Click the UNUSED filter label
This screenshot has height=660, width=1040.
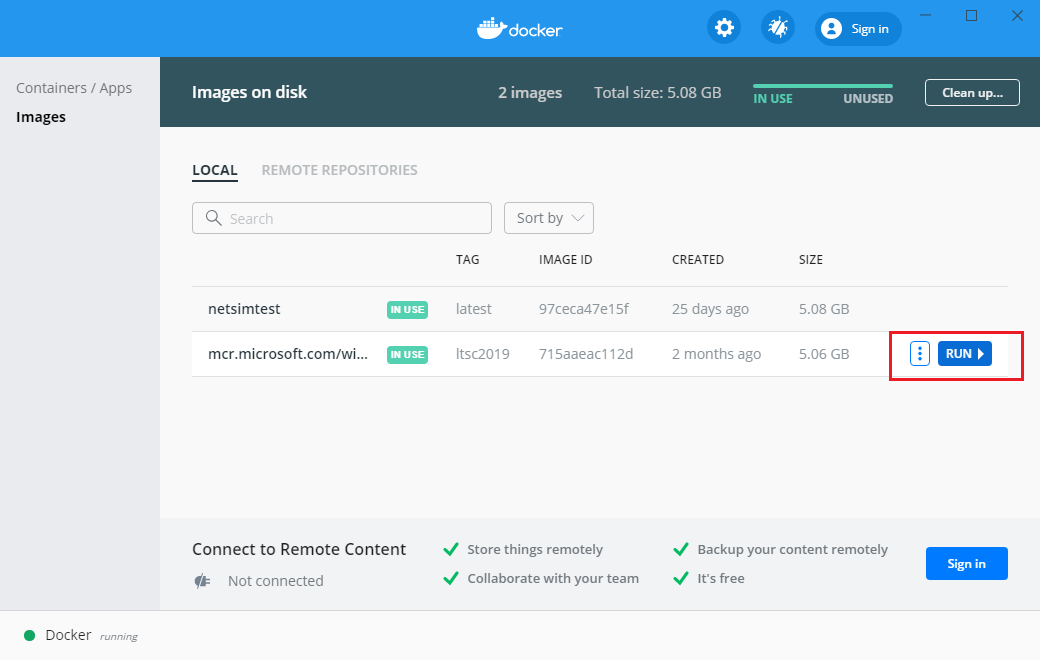click(868, 99)
